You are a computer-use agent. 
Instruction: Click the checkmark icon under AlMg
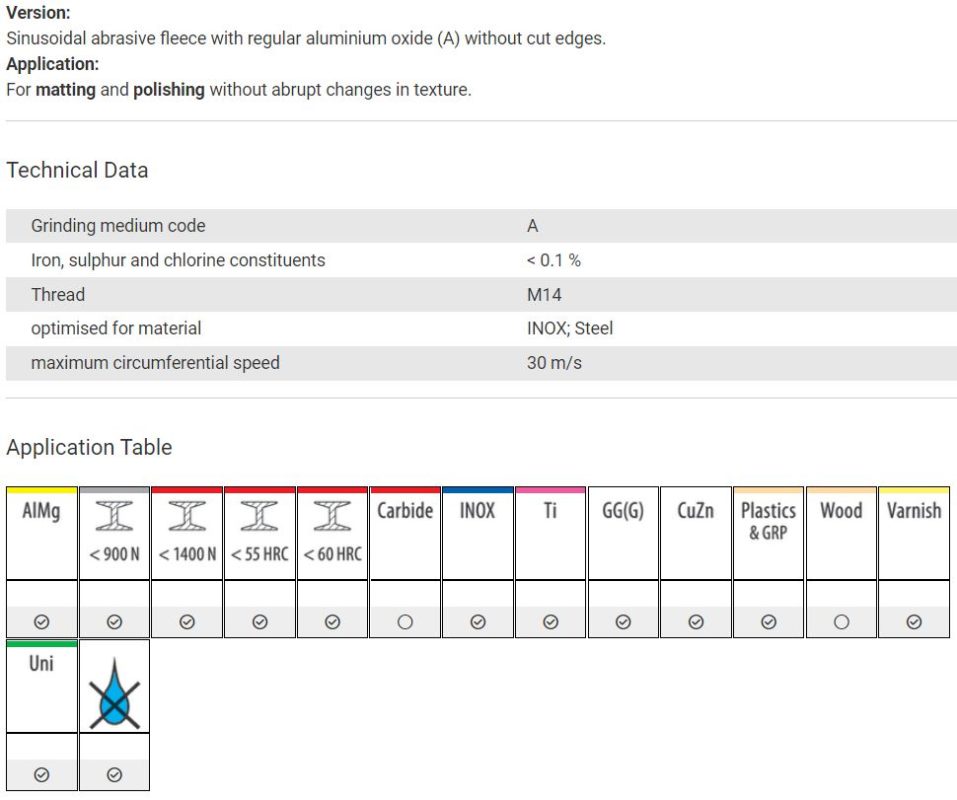coord(42,622)
